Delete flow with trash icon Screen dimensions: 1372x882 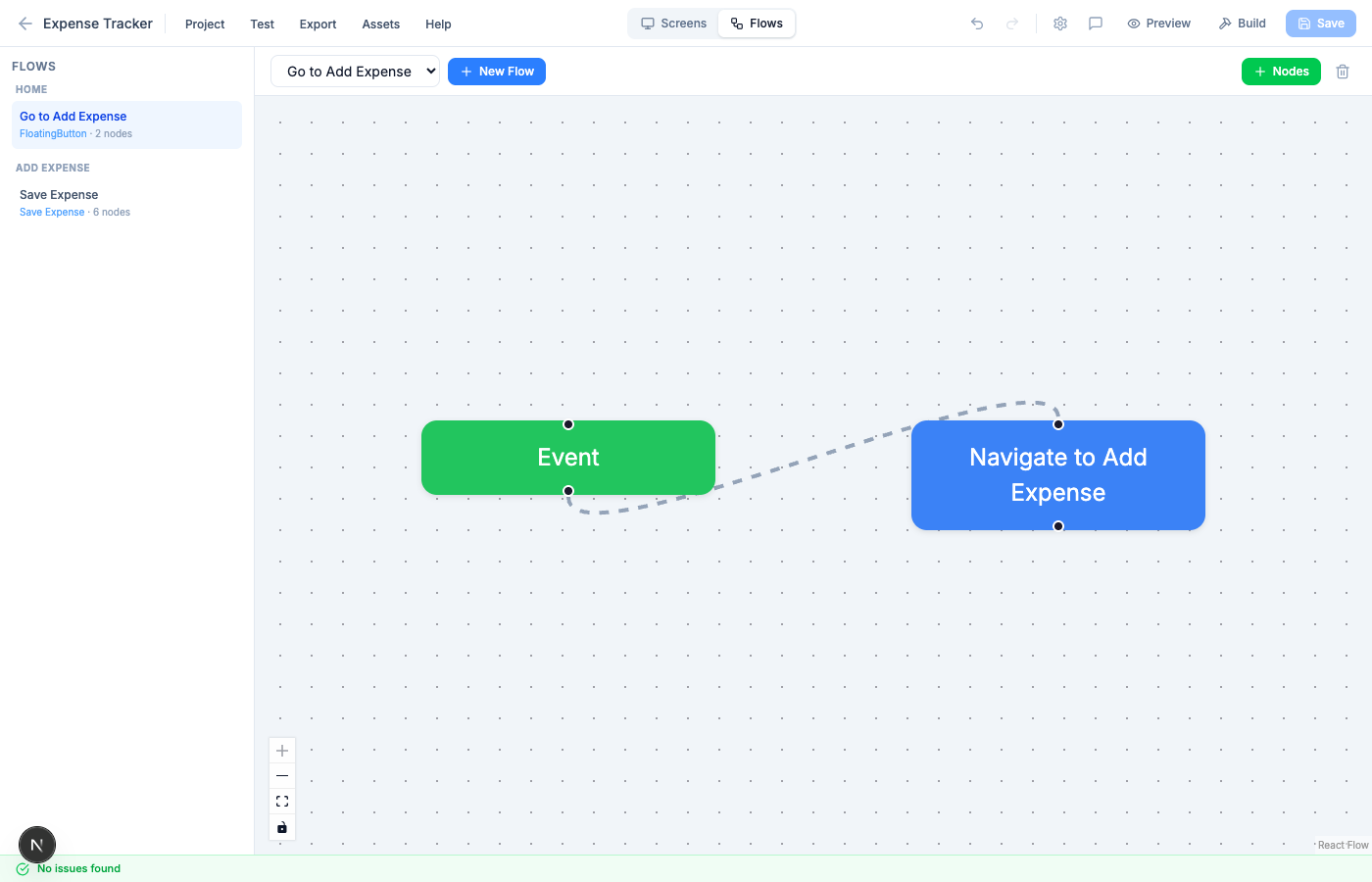pos(1343,72)
